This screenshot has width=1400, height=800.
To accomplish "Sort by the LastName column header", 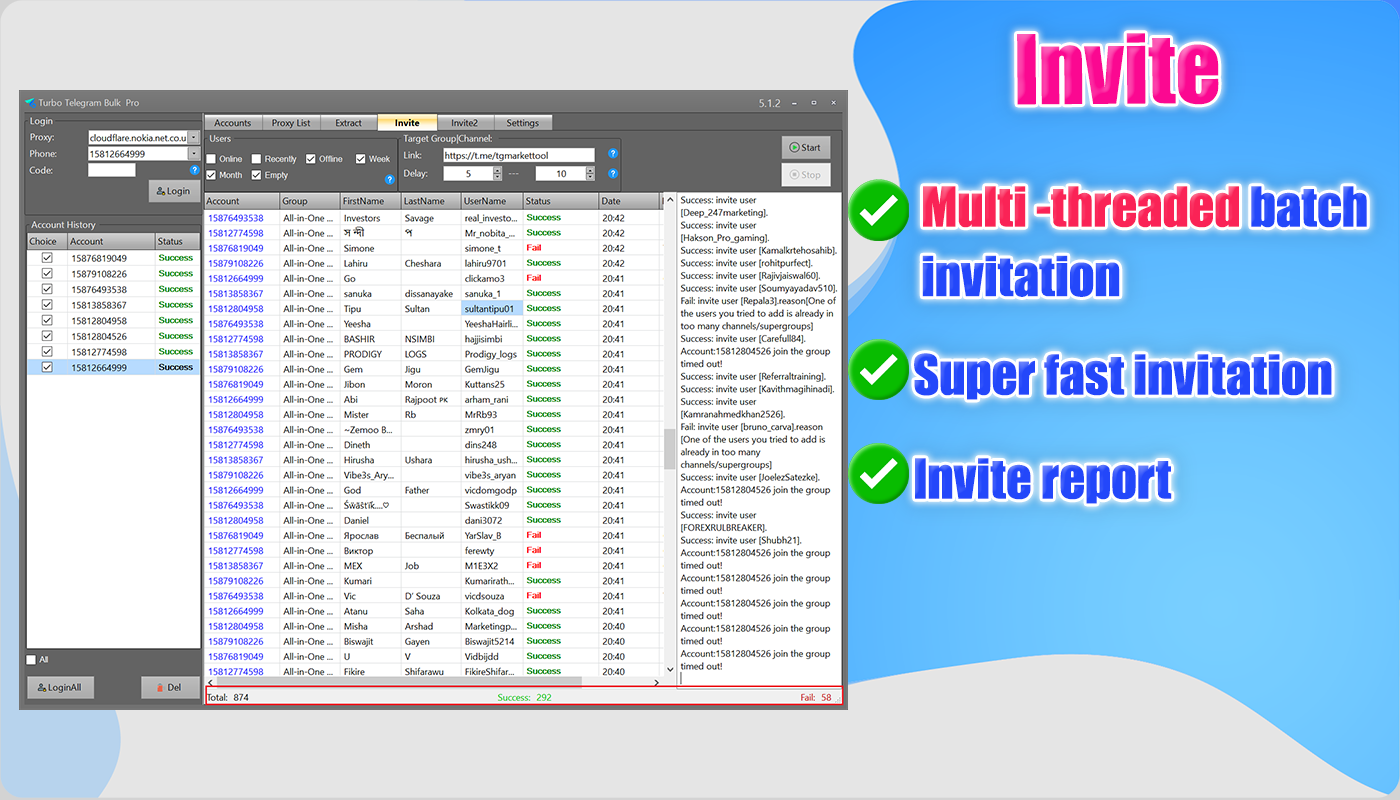I will tap(430, 201).
